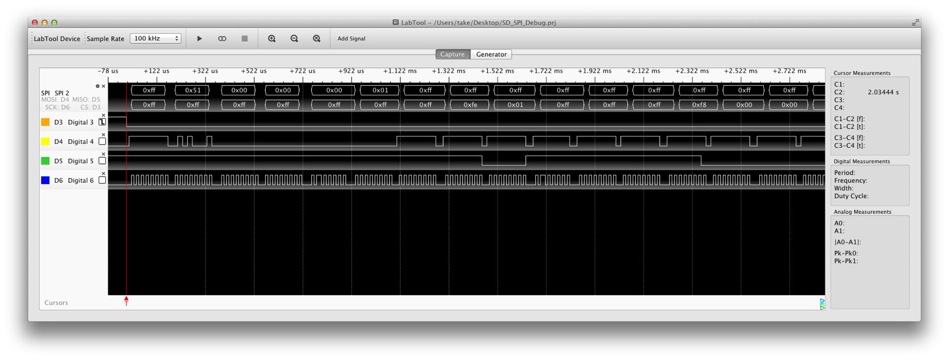Toggle trigger box for Digital 6

click(102, 180)
